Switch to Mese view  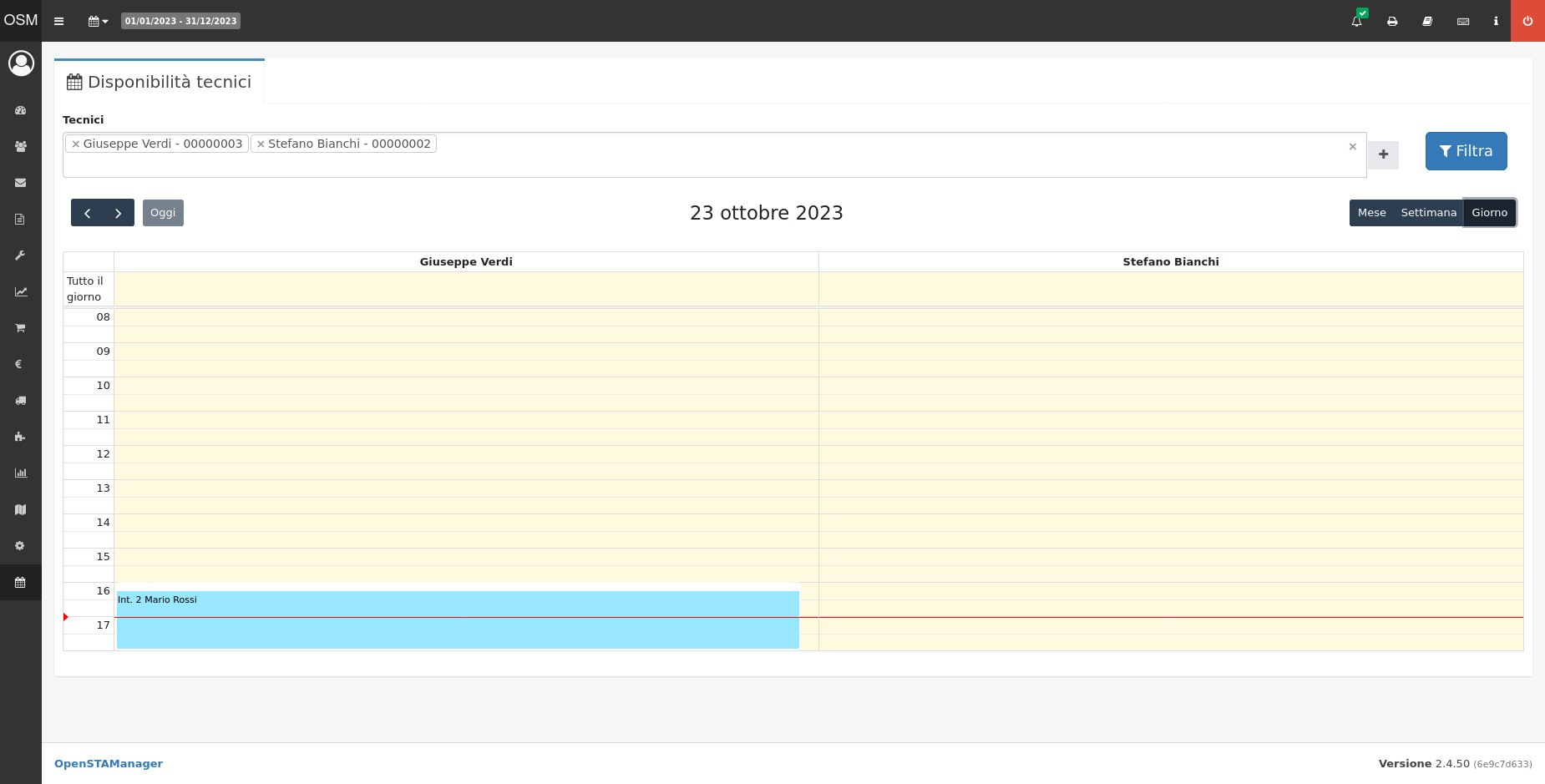pyautogui.click(x=1371, y=213)
